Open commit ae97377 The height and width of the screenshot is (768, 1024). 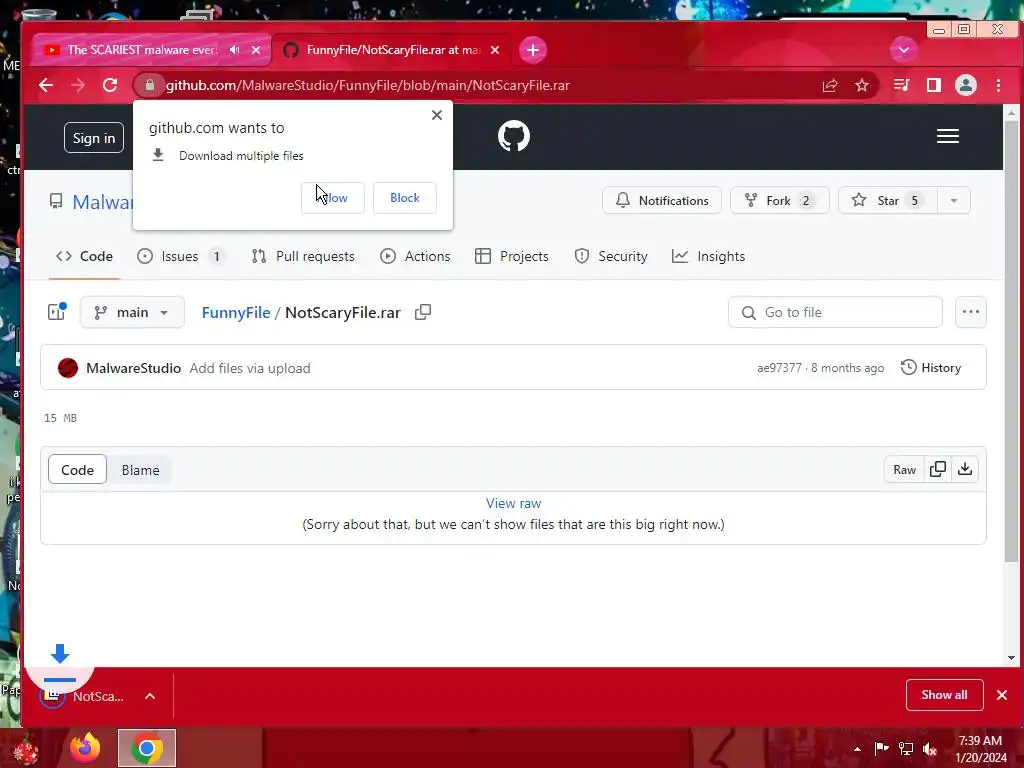779,368
